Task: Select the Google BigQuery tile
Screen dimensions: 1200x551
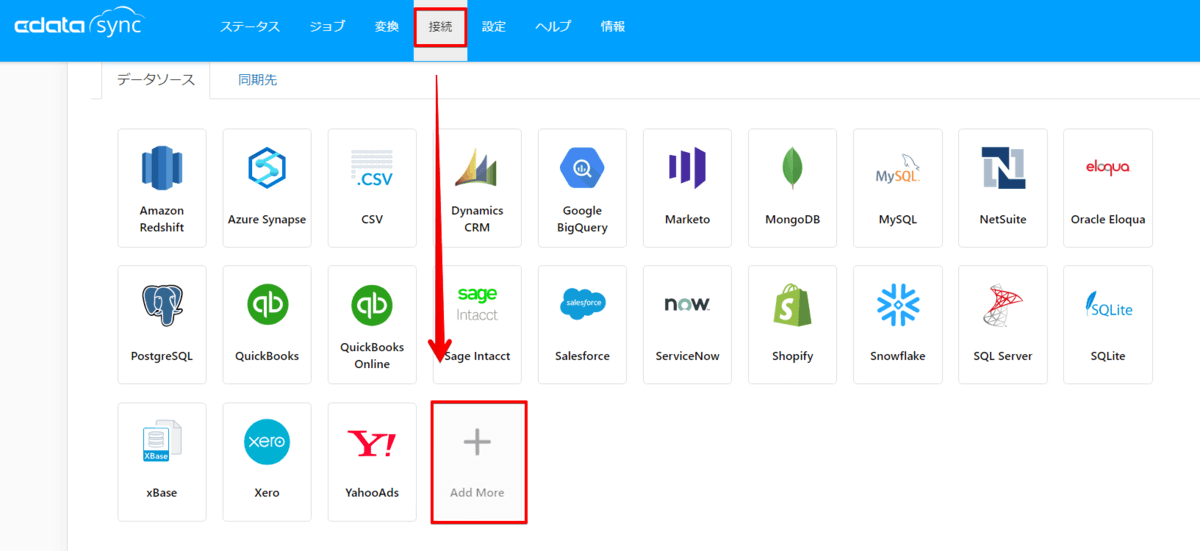Action: coord(582,188)
